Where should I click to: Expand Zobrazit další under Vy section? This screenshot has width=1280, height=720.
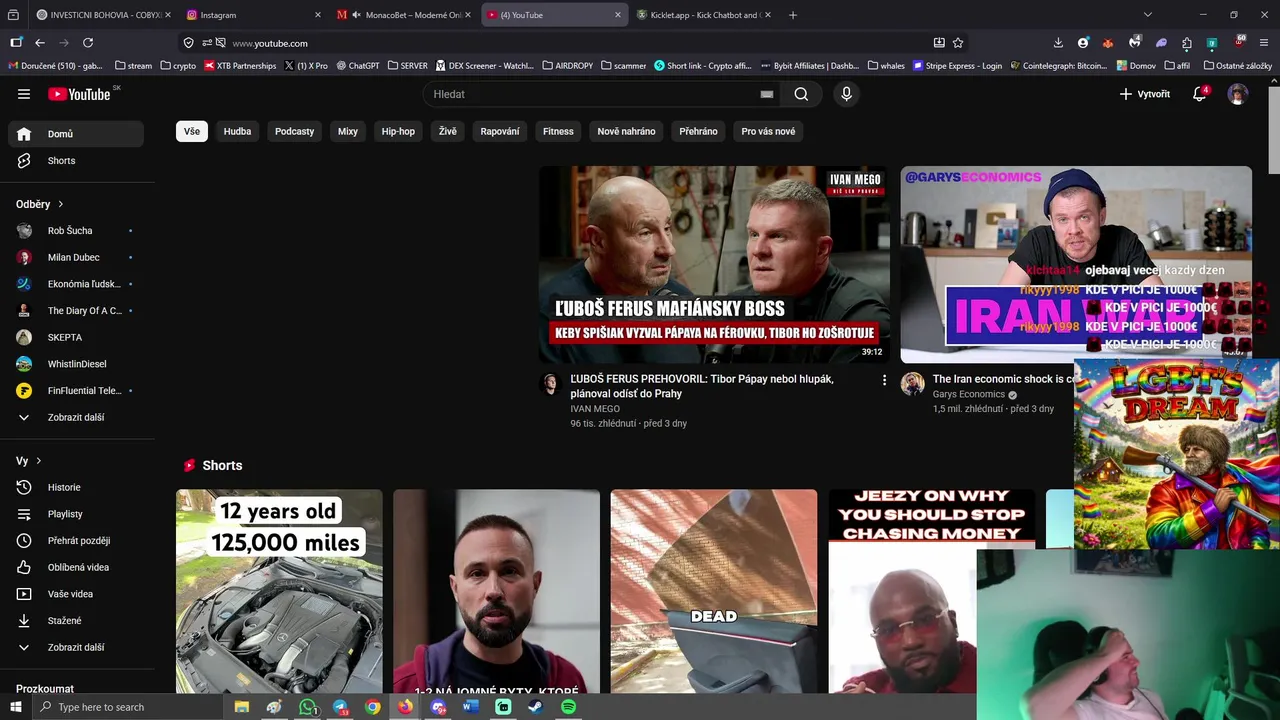[76, 648]
